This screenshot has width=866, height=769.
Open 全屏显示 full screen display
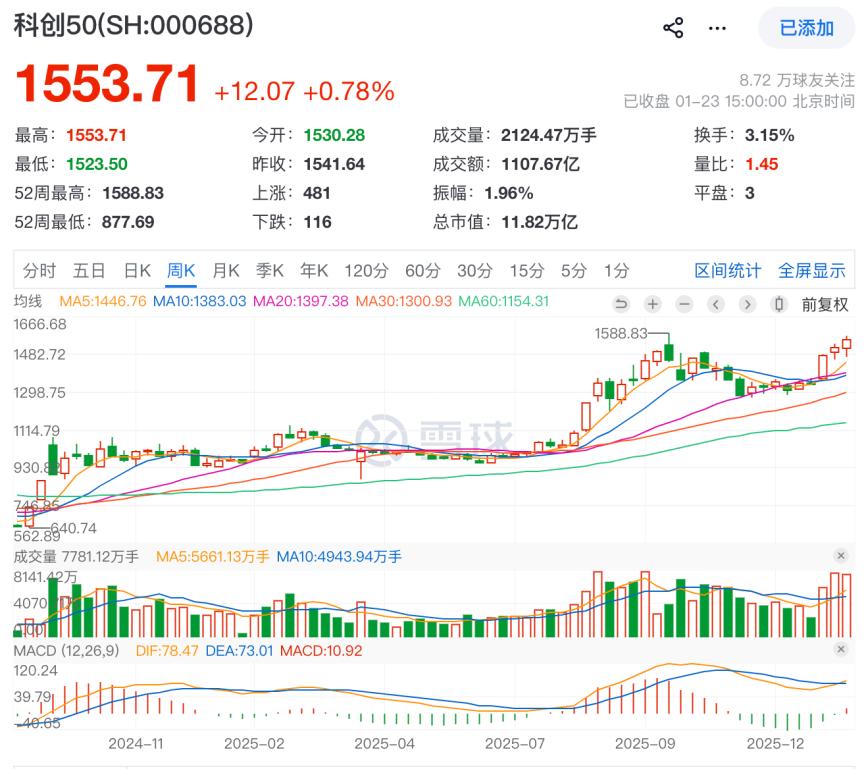coord(815,270)
